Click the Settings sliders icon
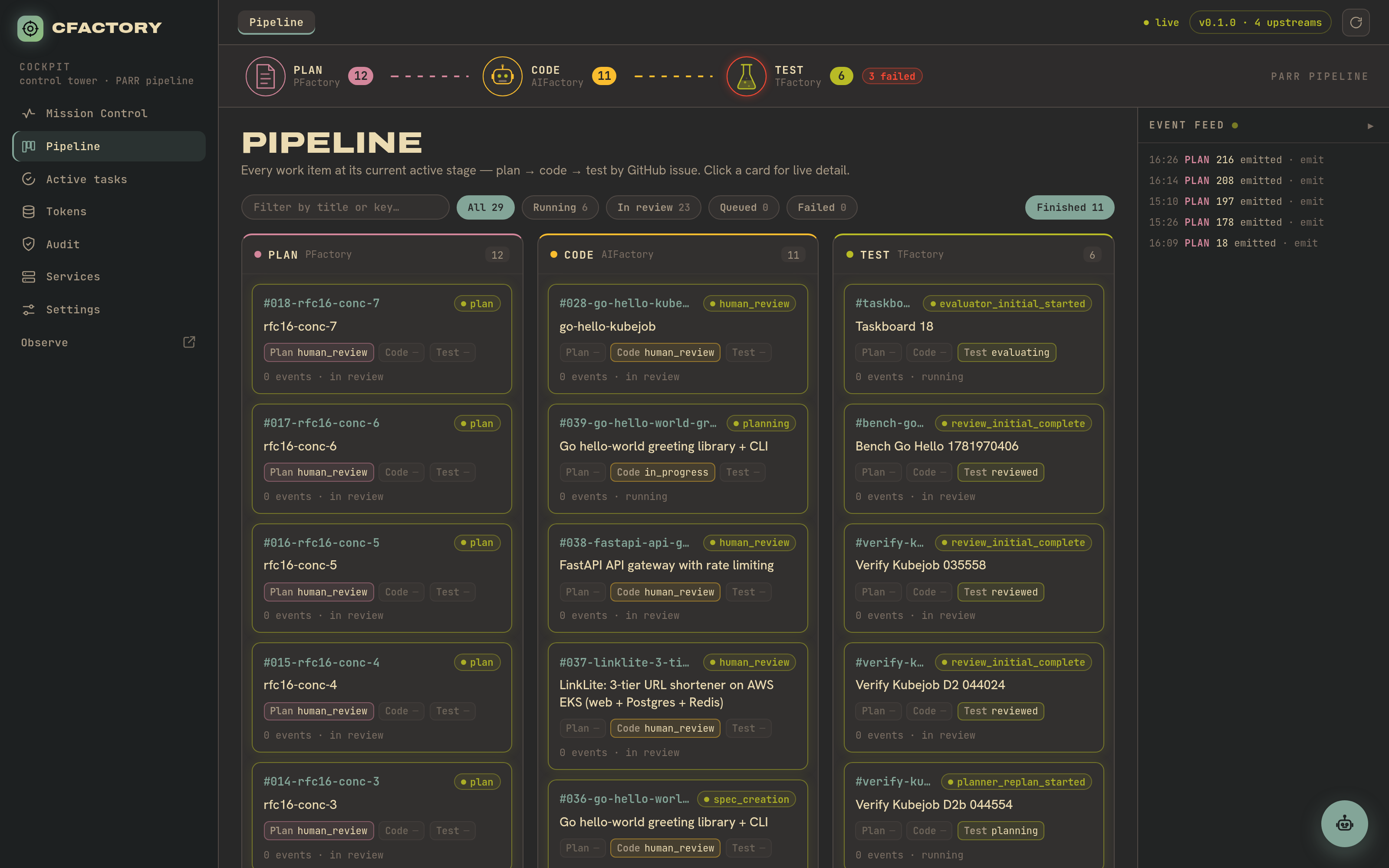This screenshot has width=1389, height=868. coord(29,309)
